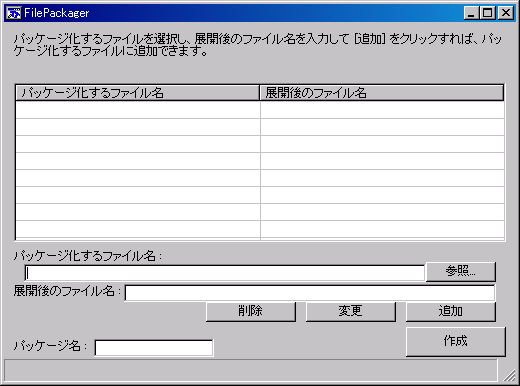Click the status bar at bottom
The image size is (520, 386).
251,370
